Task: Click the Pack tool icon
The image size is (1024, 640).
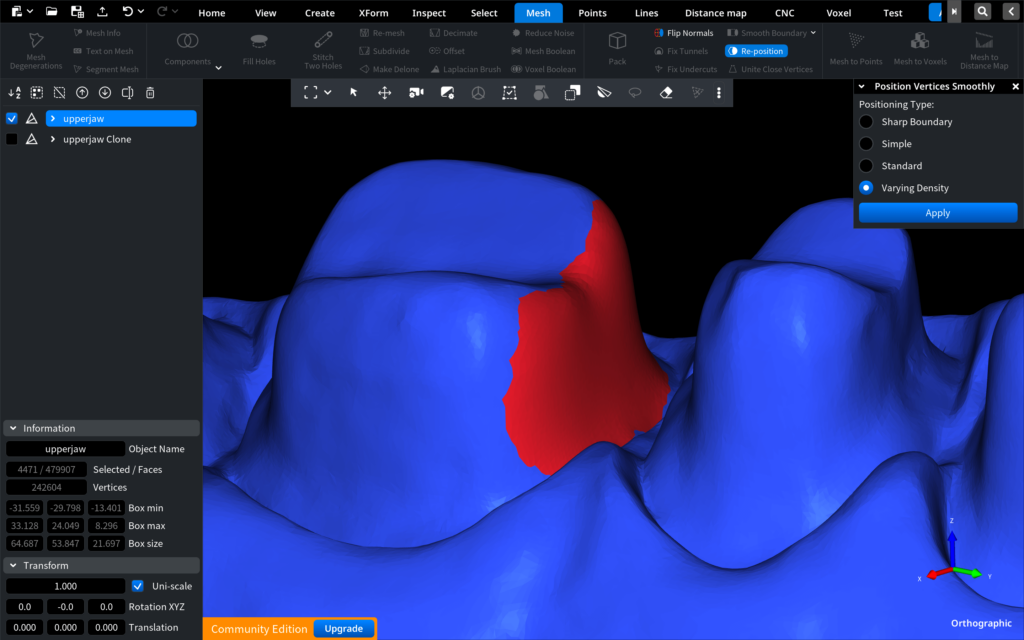Action: (617, 42)
